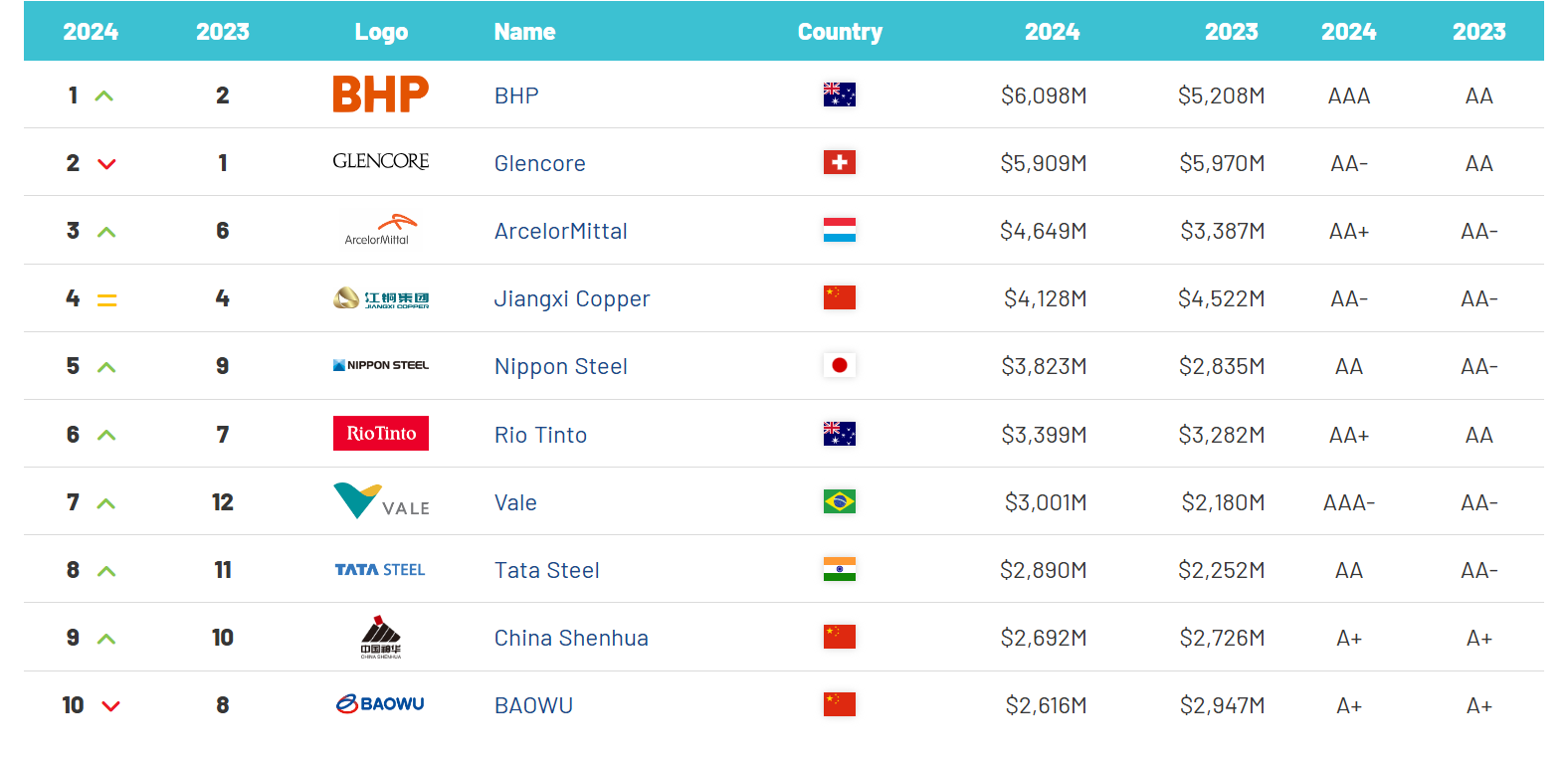Click the BAOWU logo
Image resolution: width=1568 pixels, height=764 pixels.
pos(380,704)
